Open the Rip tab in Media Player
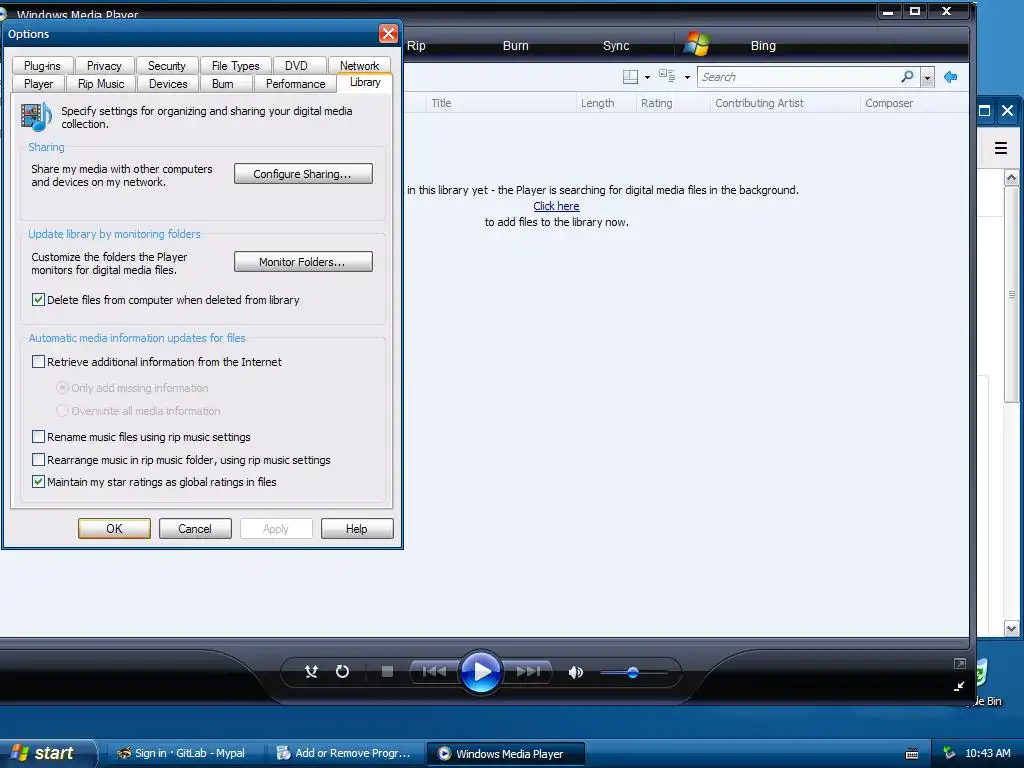 pos(416,46)
